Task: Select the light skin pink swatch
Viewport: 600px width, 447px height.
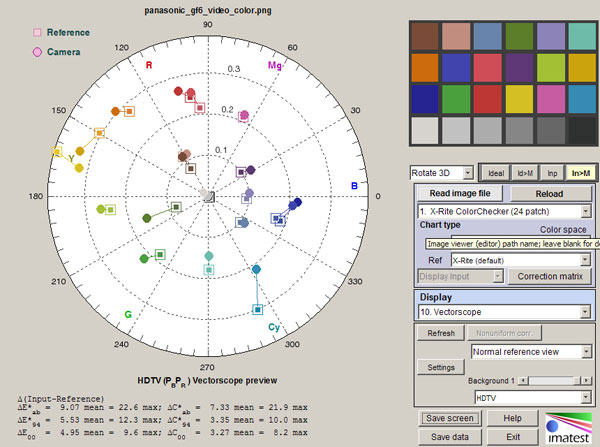Action: [456, 36]
